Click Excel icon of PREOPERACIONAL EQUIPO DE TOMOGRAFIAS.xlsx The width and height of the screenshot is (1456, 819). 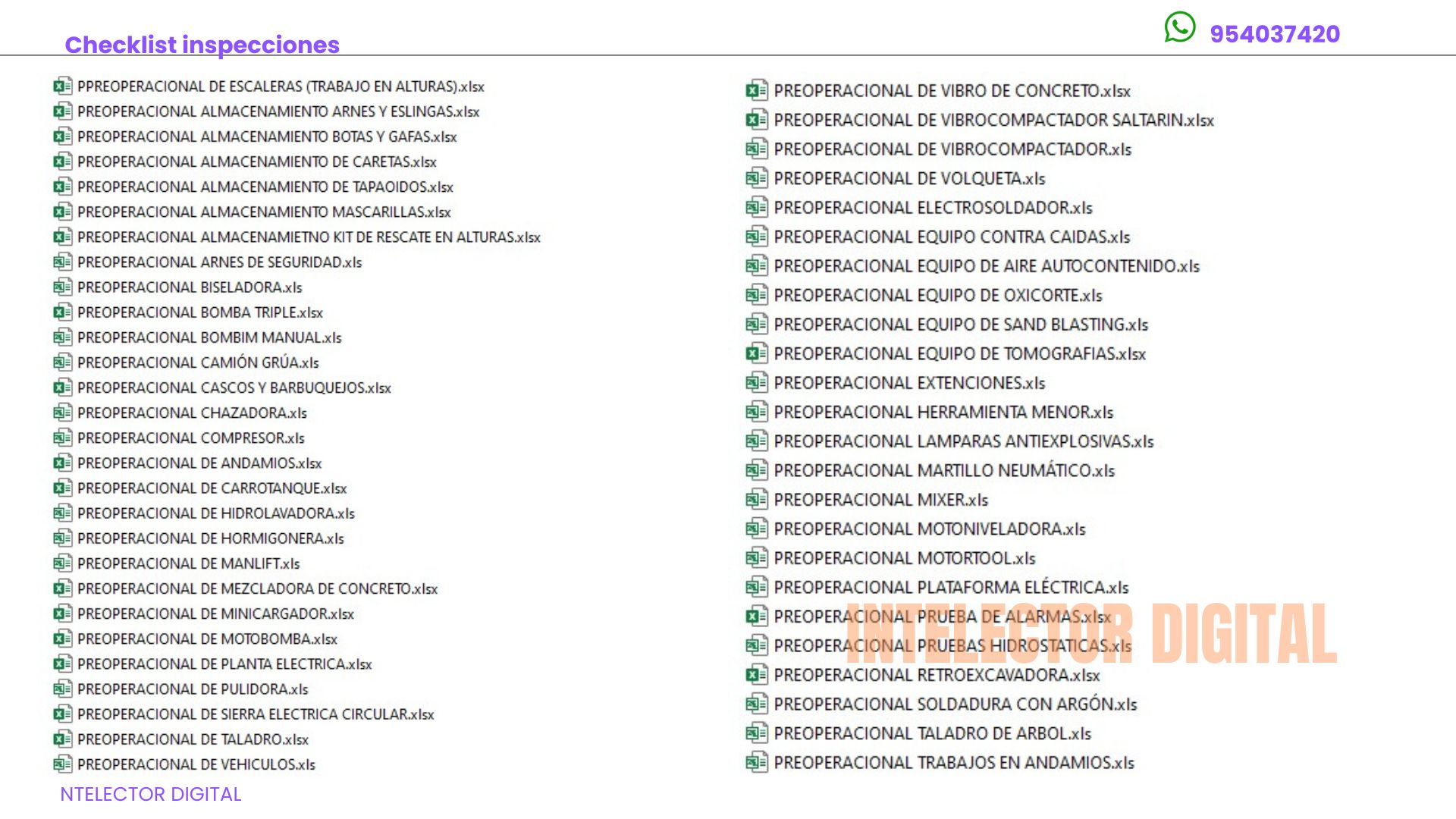(756, 353)
